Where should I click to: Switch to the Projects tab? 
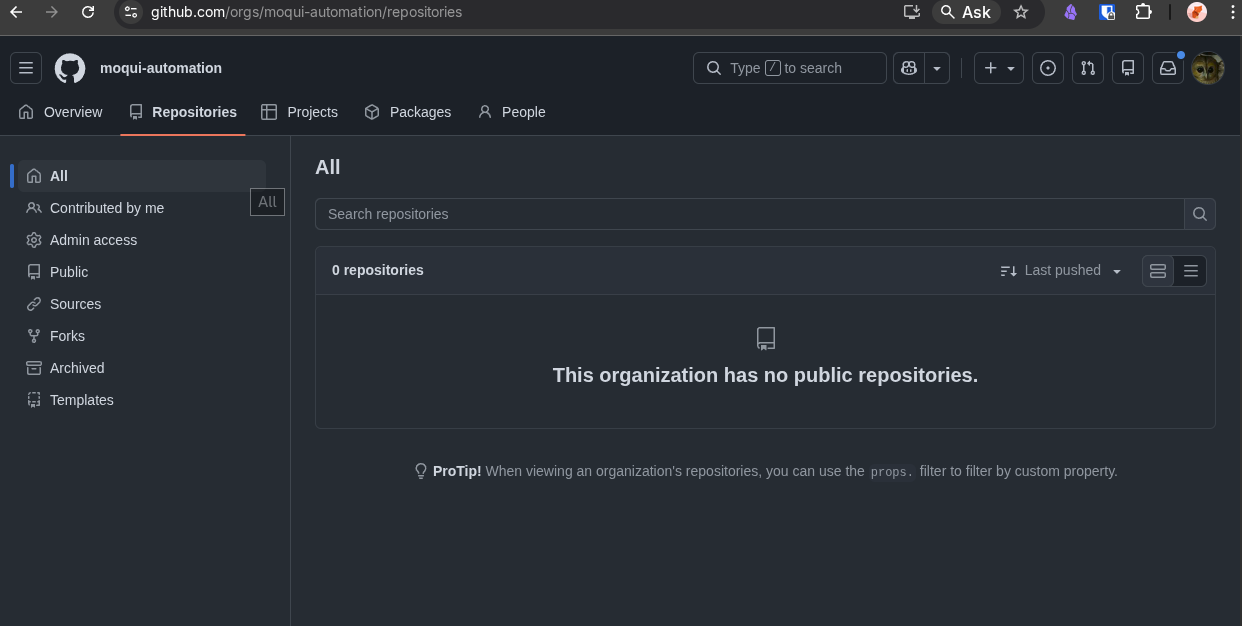pos(299,112)
